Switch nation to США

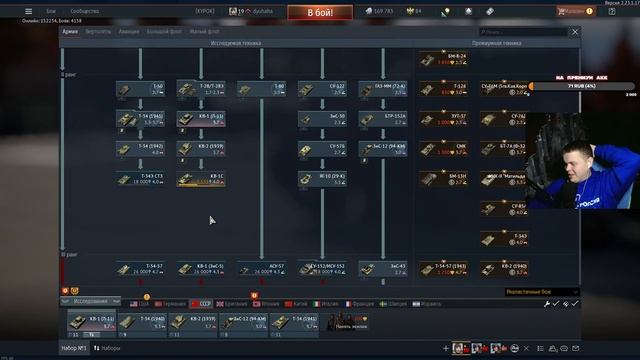pos(140,304)
